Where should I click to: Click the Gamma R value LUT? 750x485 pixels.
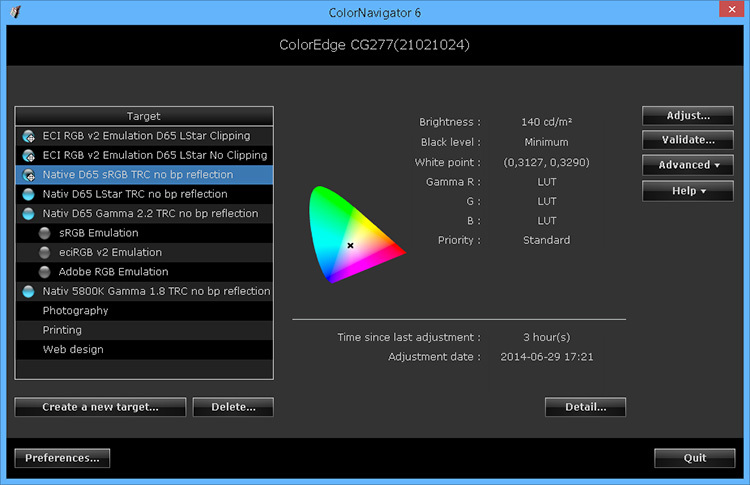point(547,182)
